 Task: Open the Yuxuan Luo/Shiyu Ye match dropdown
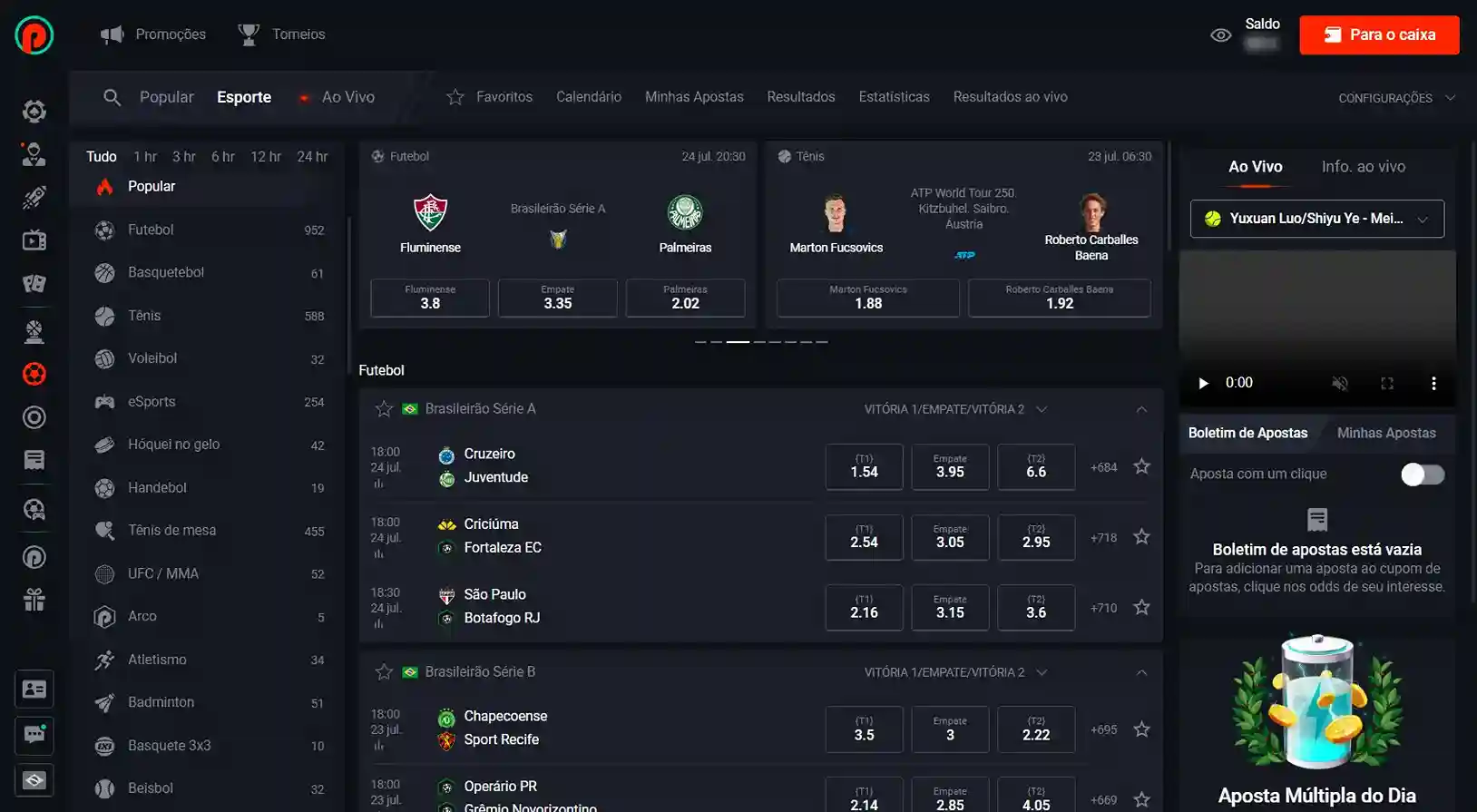point(1317,219)
